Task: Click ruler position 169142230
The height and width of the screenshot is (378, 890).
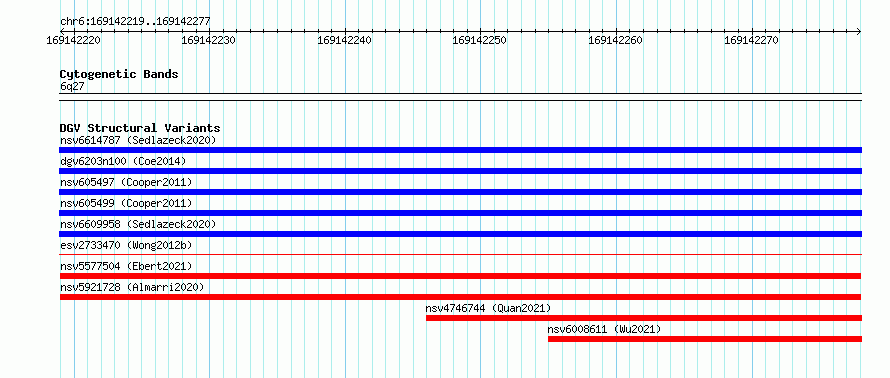Action: [209, 41]
